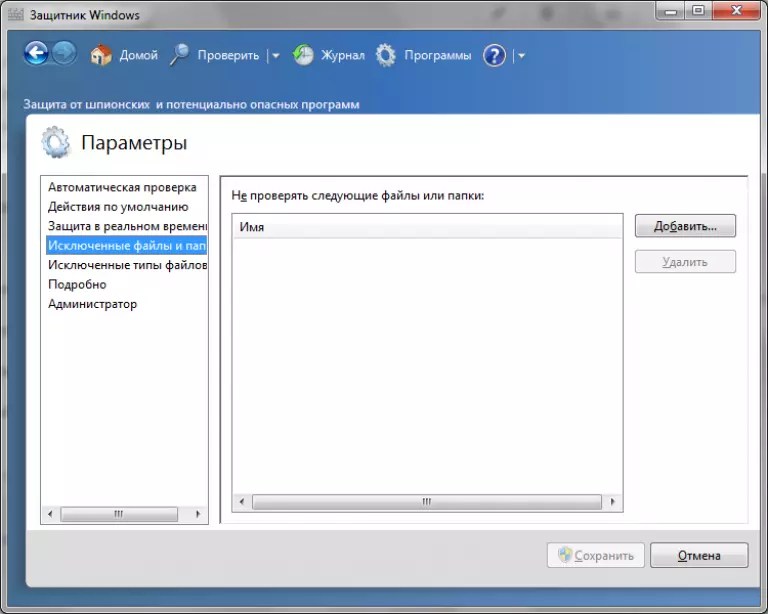Click the Проверить magnifier icon
Viewport: 768px width, 614px height.
[x=179, y=54]
